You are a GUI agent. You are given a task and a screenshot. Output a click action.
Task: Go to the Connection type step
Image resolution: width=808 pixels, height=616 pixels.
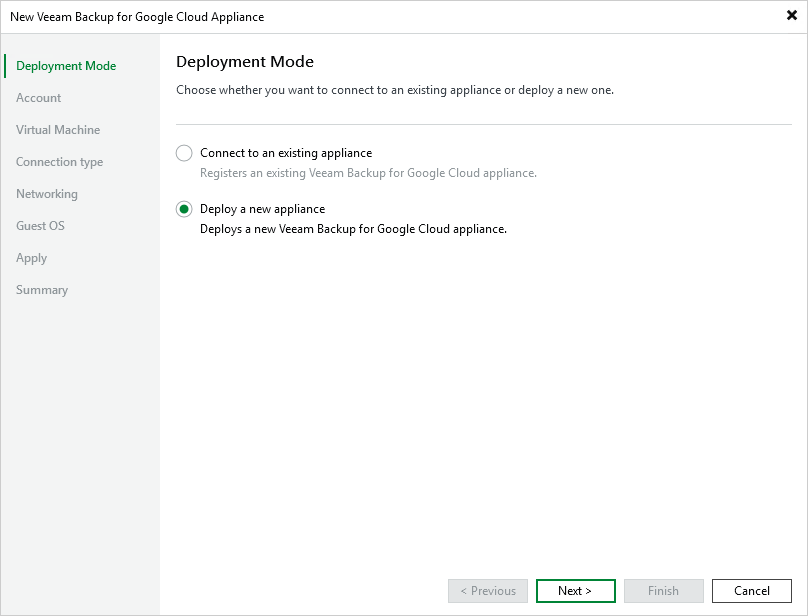point(59,162)
